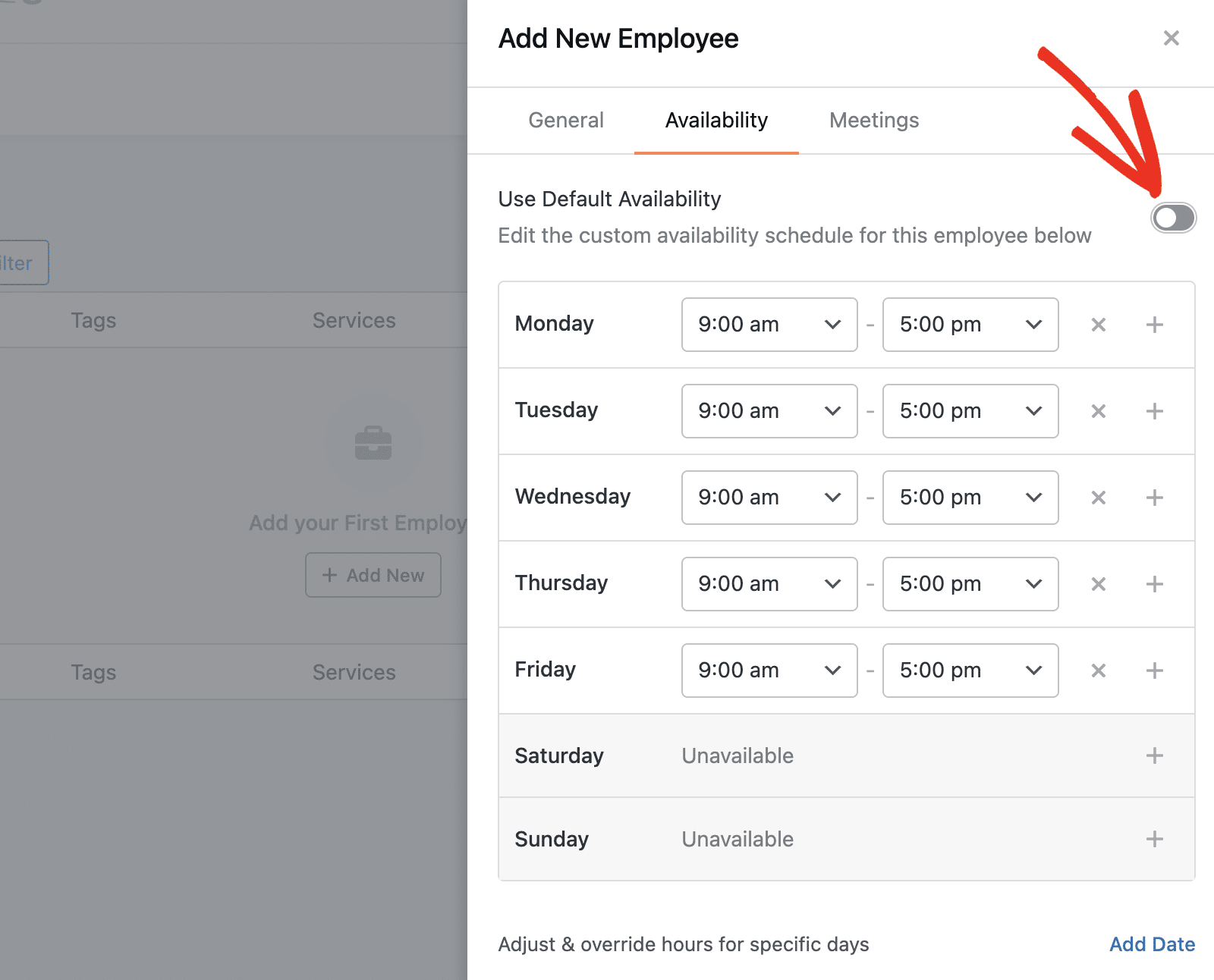
Task: Open Monday start time dropdown
Action: tap(769, 325)
